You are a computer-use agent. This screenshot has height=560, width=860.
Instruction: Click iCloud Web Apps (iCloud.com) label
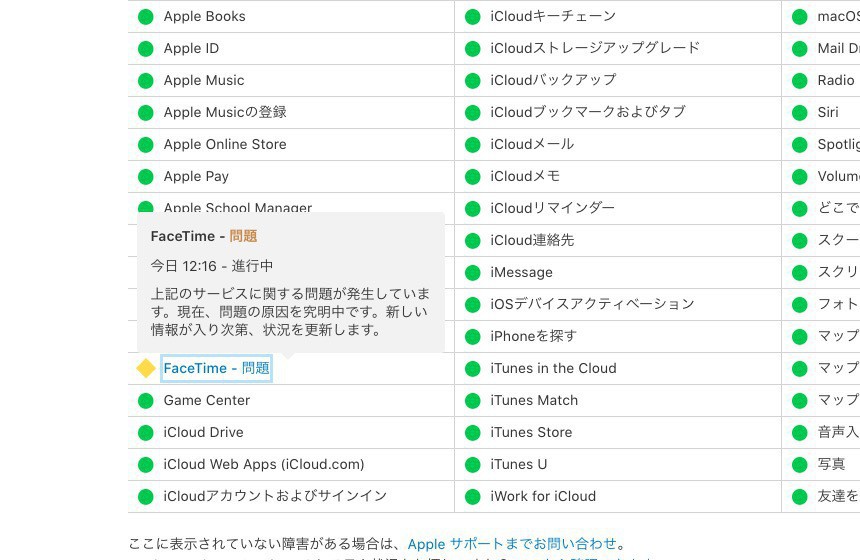click(264, 465)
